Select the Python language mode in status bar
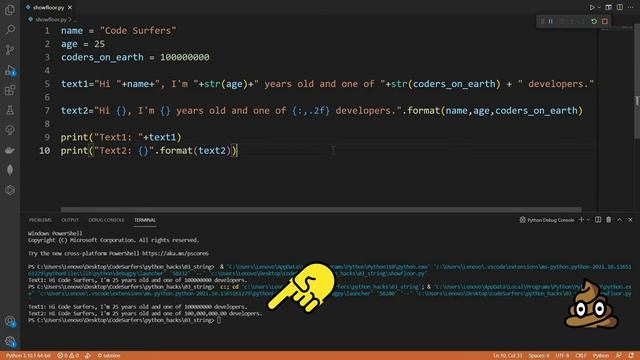 pos(600,356)
